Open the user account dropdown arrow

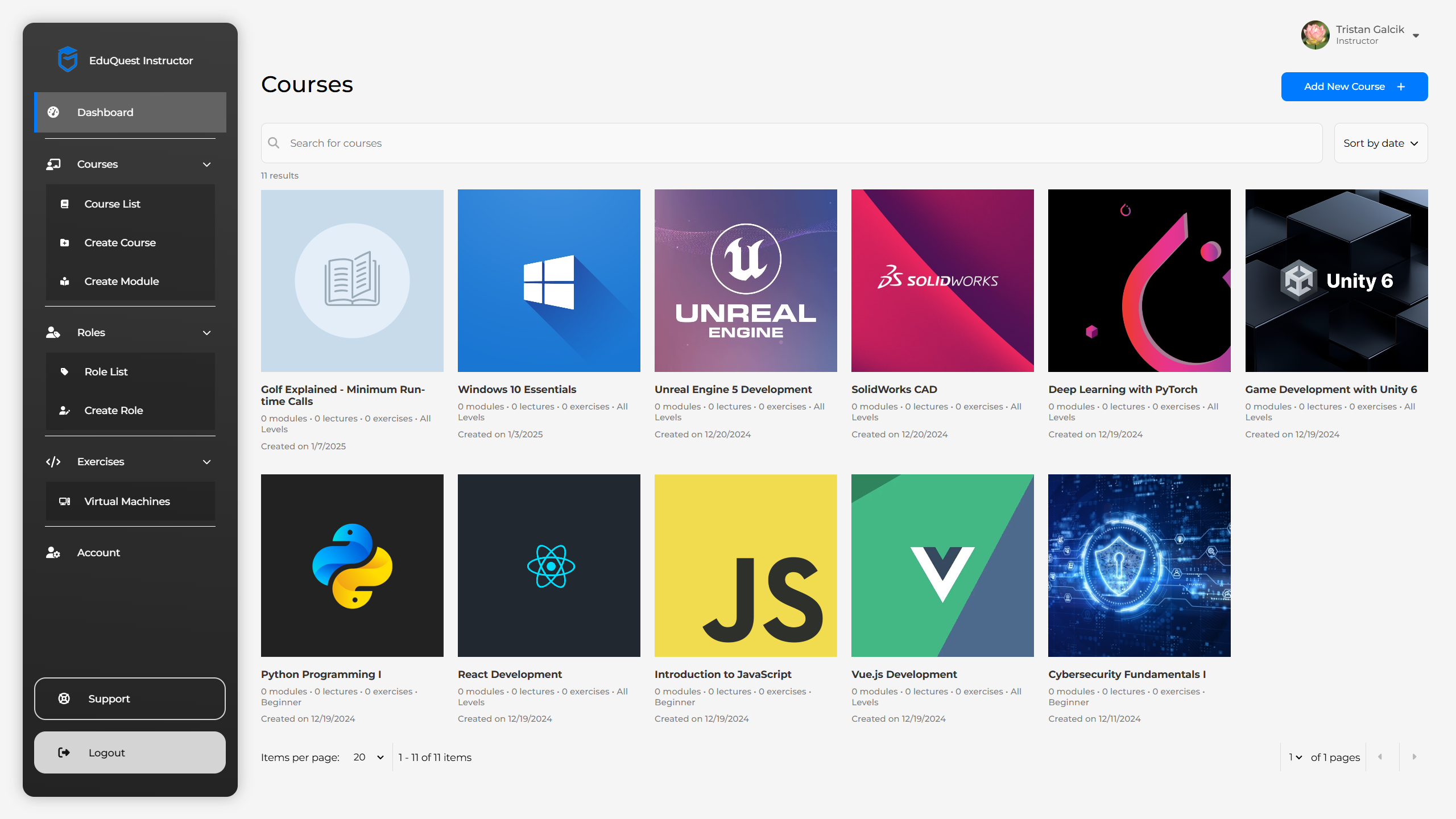coord(1416,35)
